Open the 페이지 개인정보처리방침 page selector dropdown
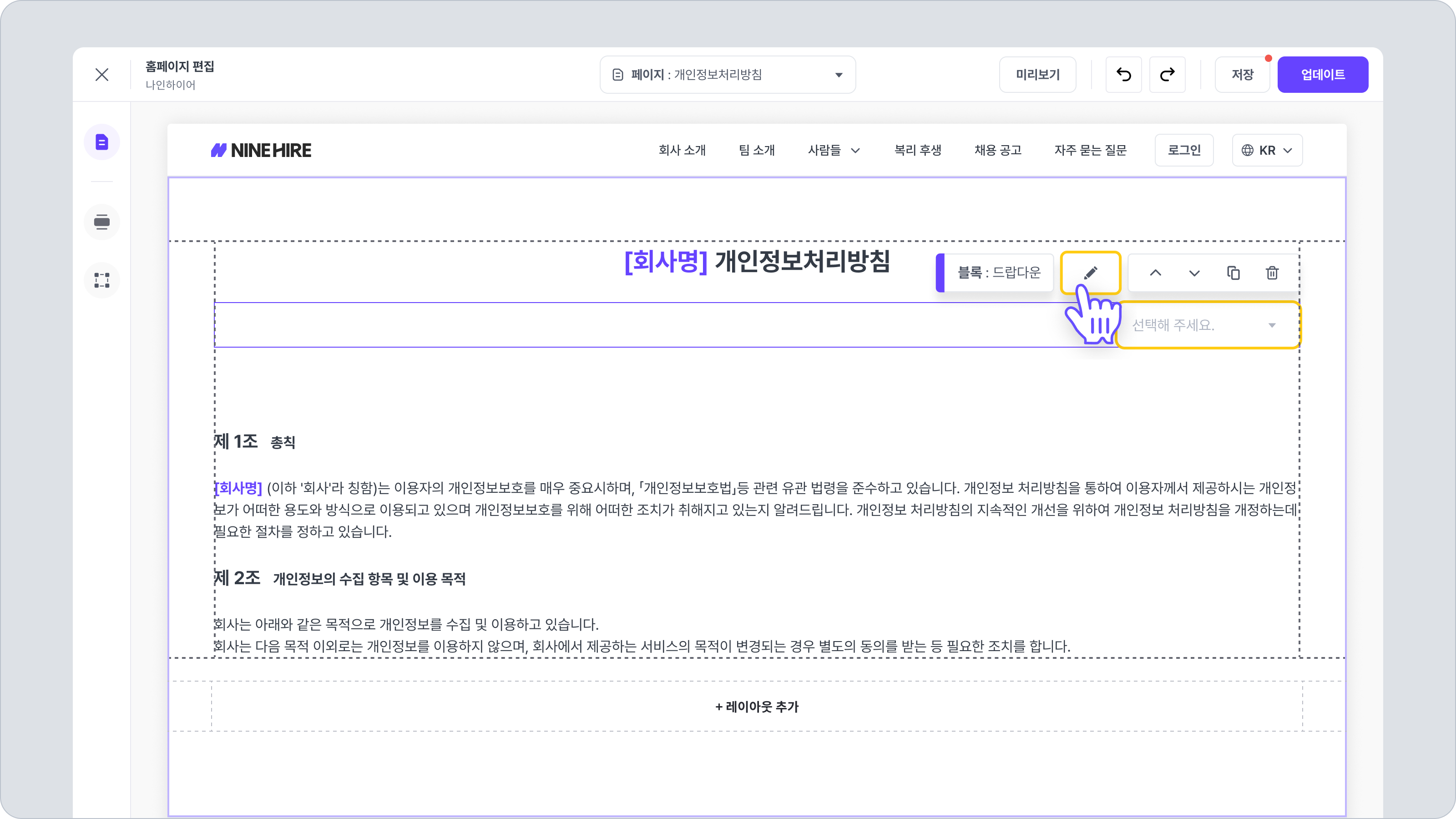Viewport: 1456px width, 819px height. [x=728, y=75]
